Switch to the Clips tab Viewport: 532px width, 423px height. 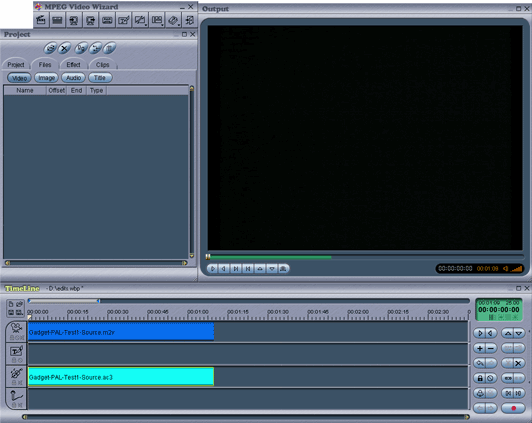click(102, 64)
